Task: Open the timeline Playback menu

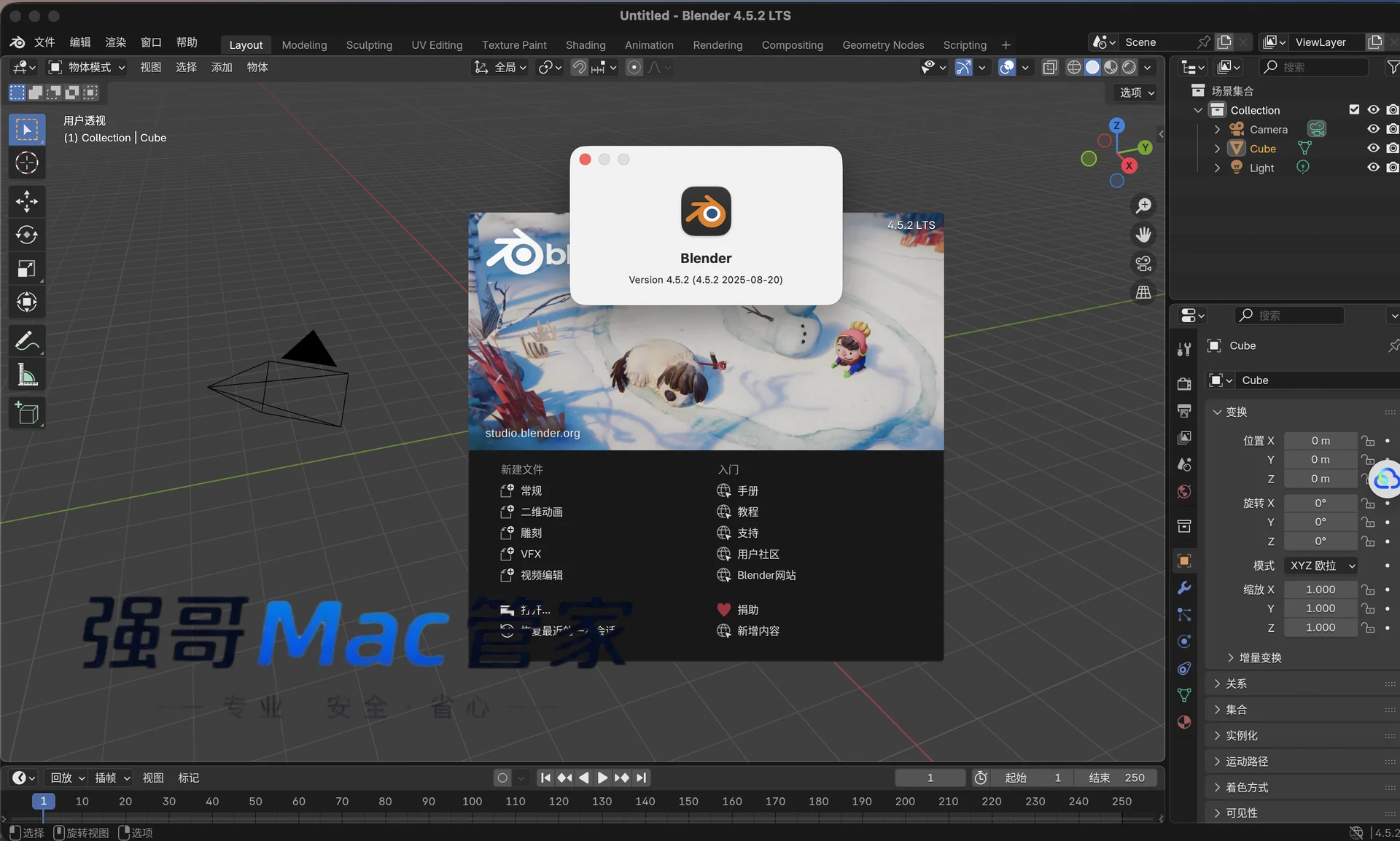Action: coord(67,778)
